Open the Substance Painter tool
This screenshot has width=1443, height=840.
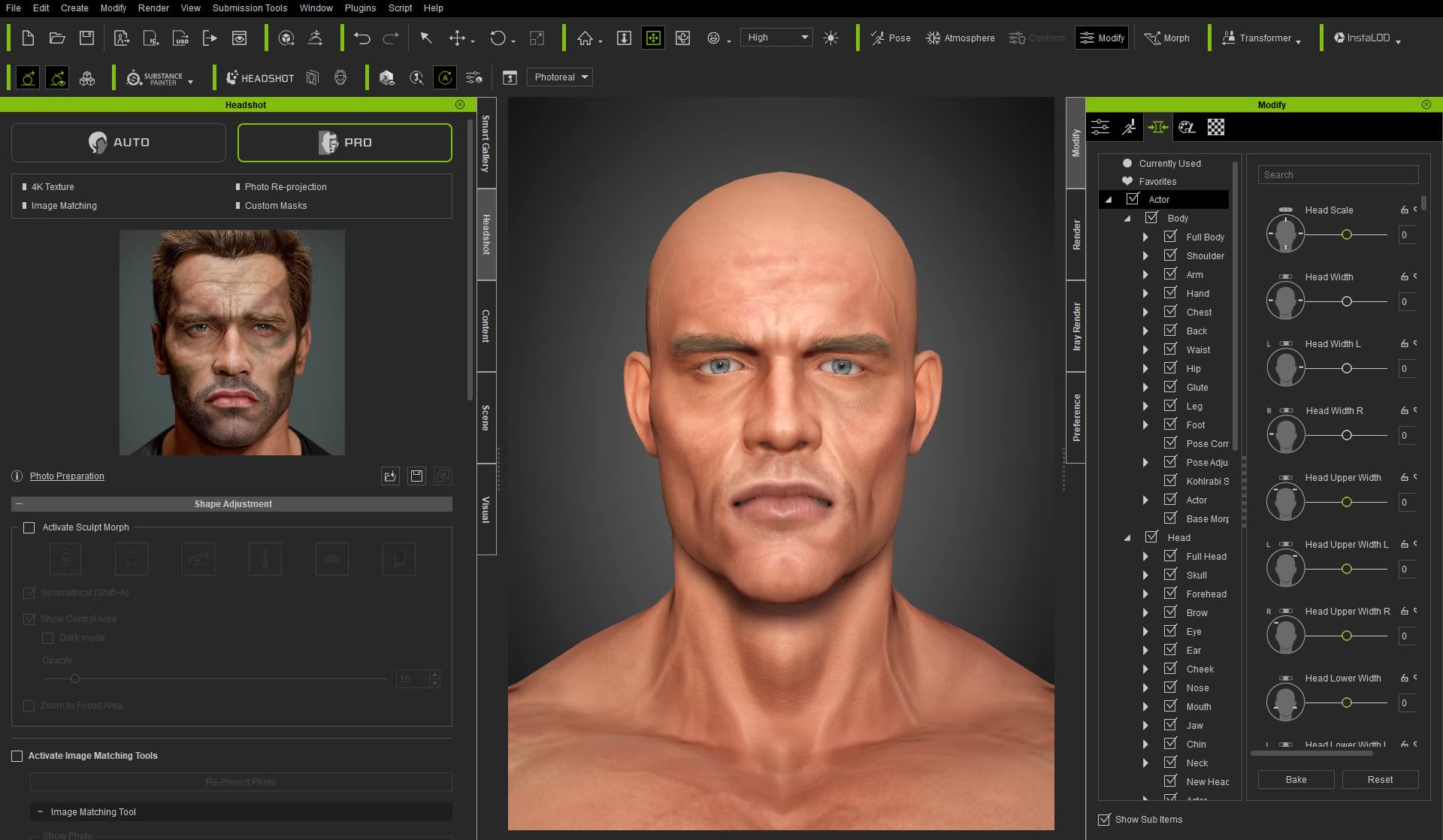click(159, 77)
